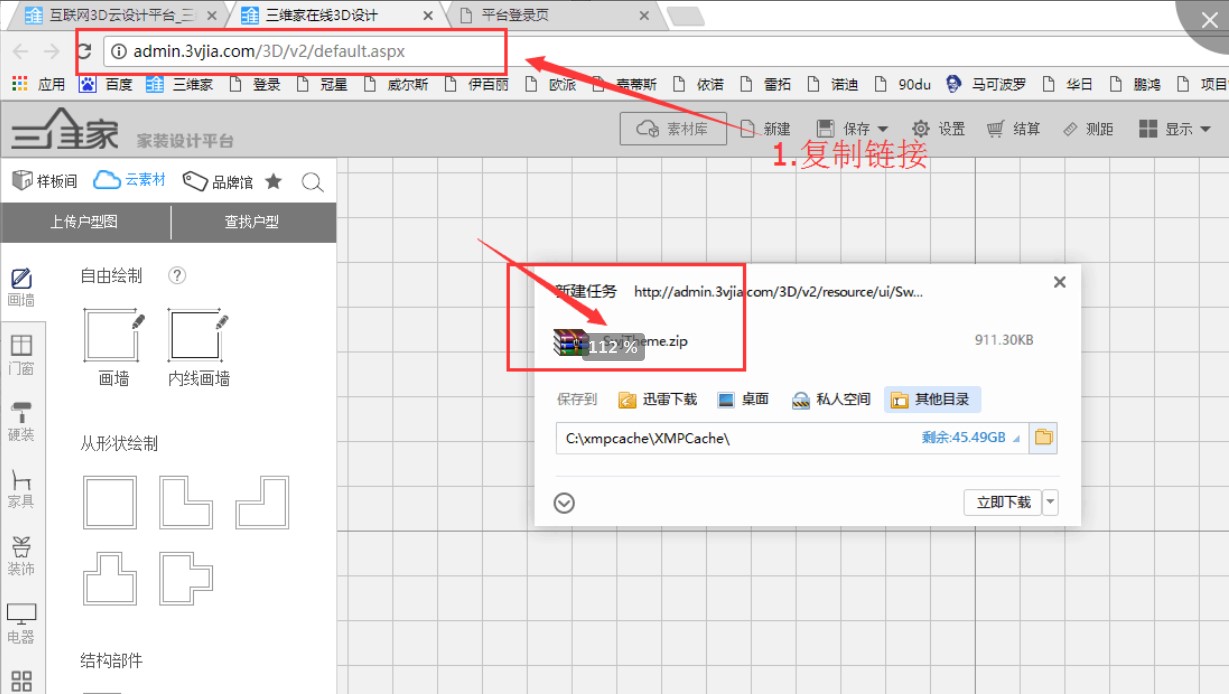1229x694 pixels.
Task: Choose the 内线画墙 inner-line wall tool
Action: click(198, 349)
